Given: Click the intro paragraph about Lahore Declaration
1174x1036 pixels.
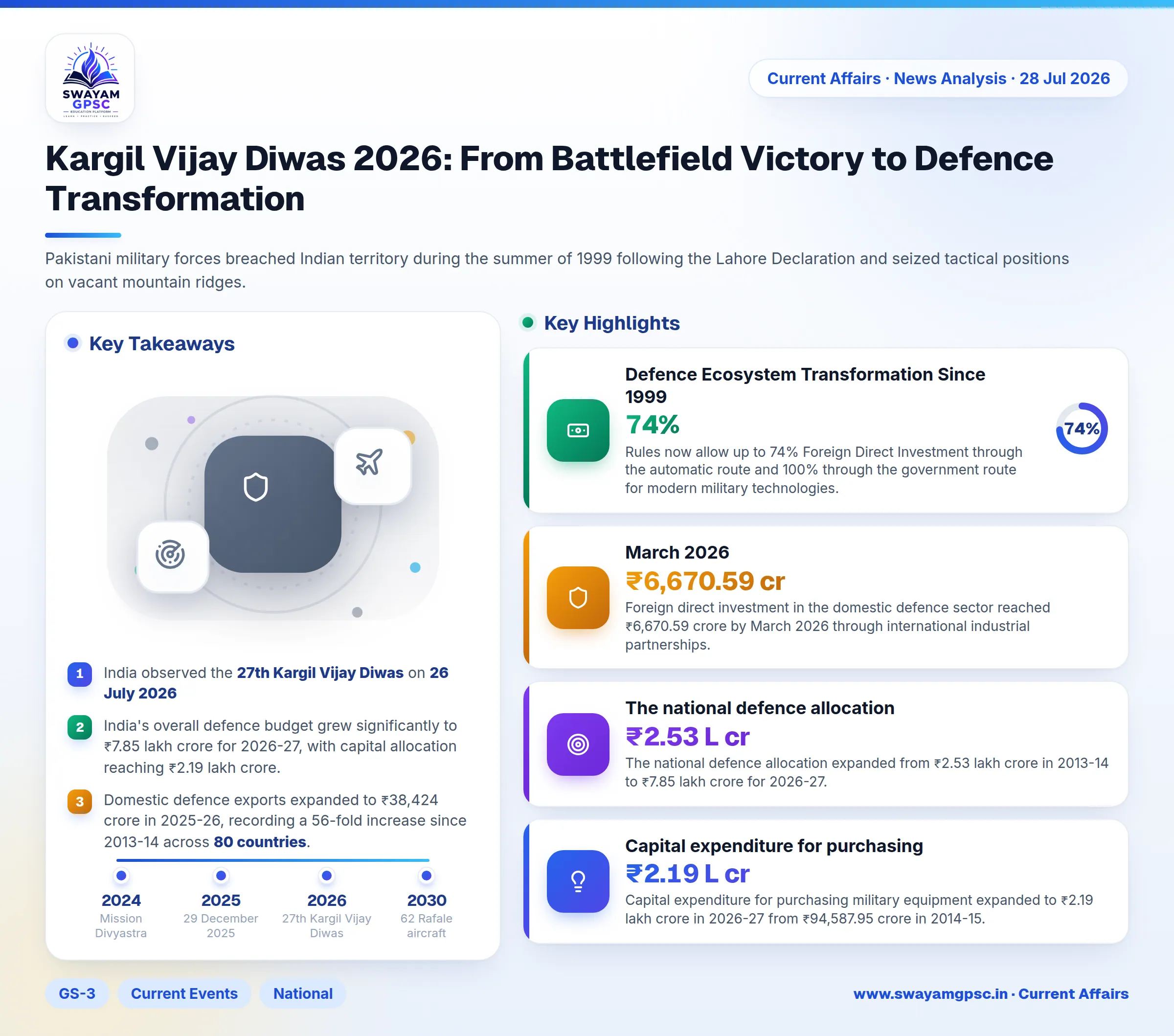Looking at the screenshot, I should [557, 270].
